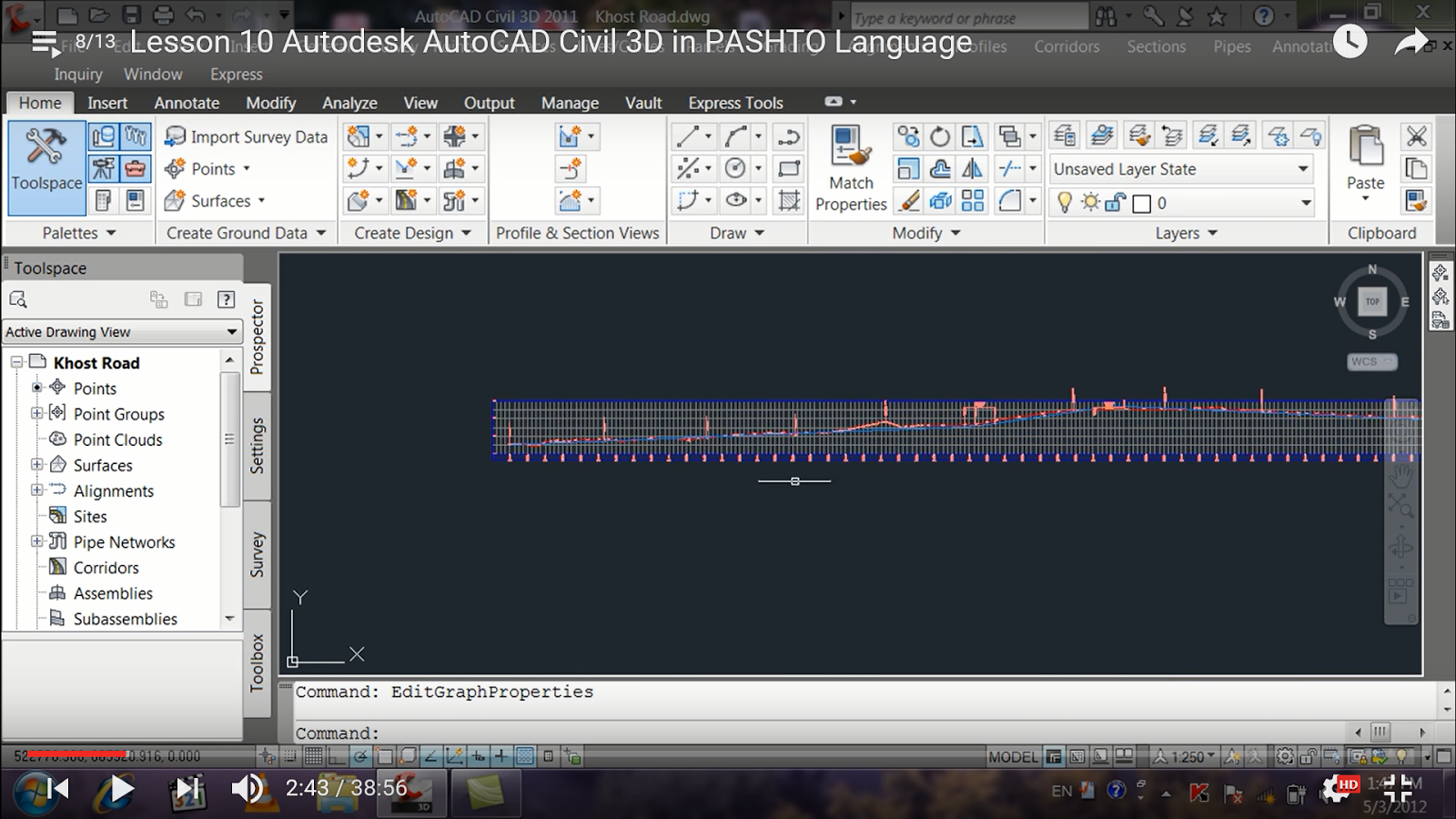The height and width of the screenshot is (819, 1456).
Task: Open the Layer Properties Manager icon
Action: [x=1066, y=135]
